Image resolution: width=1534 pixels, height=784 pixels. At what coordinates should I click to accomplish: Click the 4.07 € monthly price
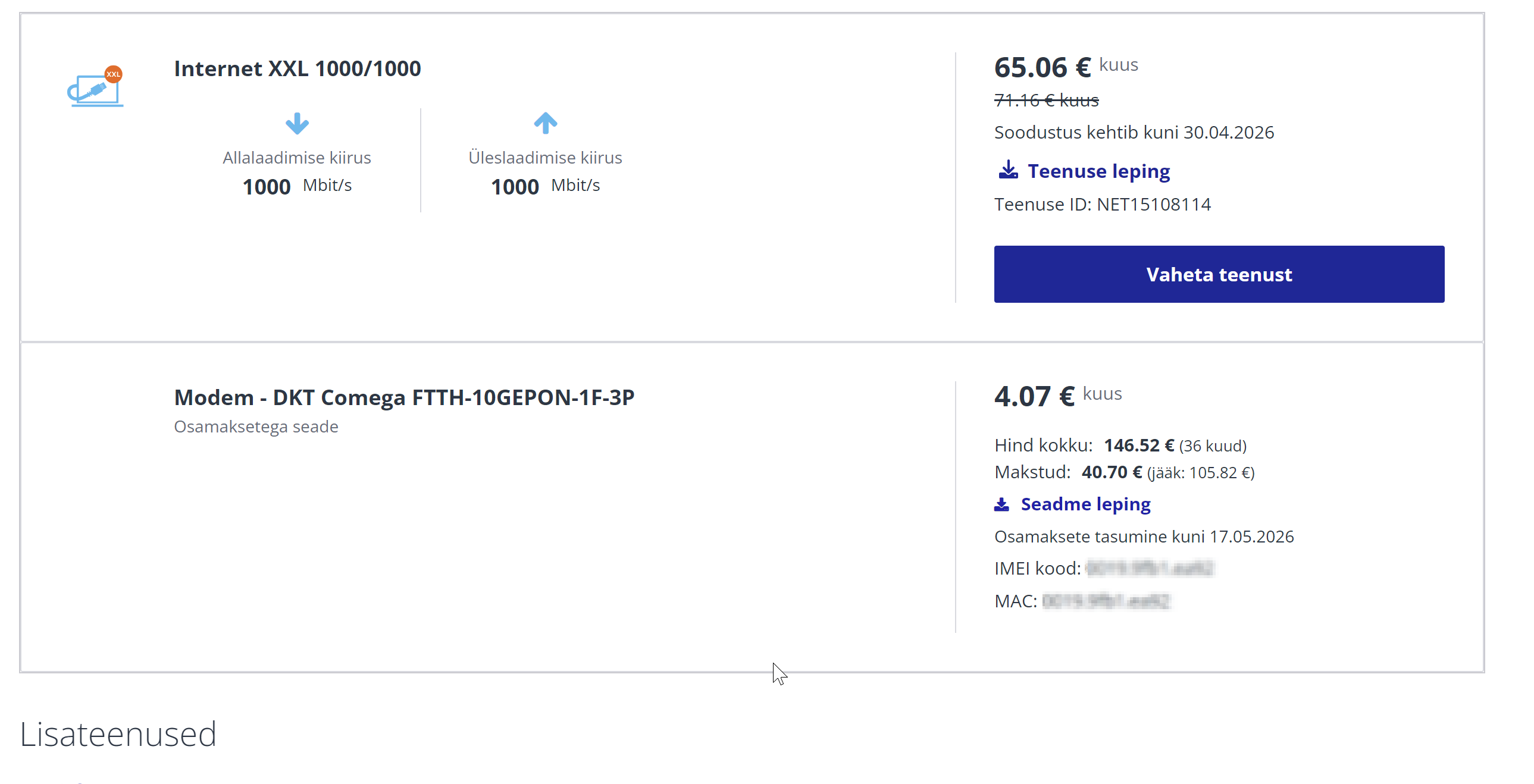pos(1034,397)
